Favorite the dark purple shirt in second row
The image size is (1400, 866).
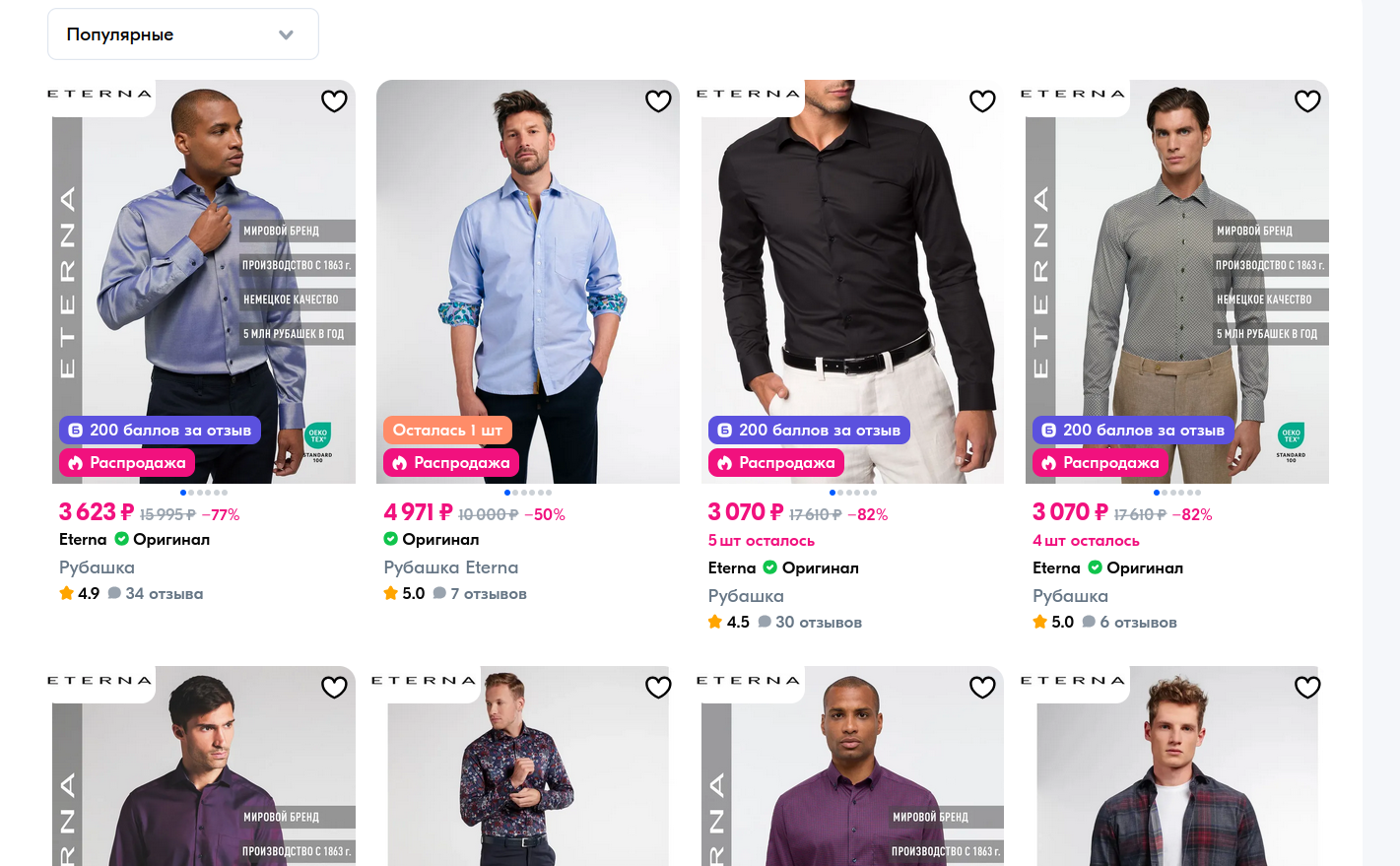(x=334, y=687)
